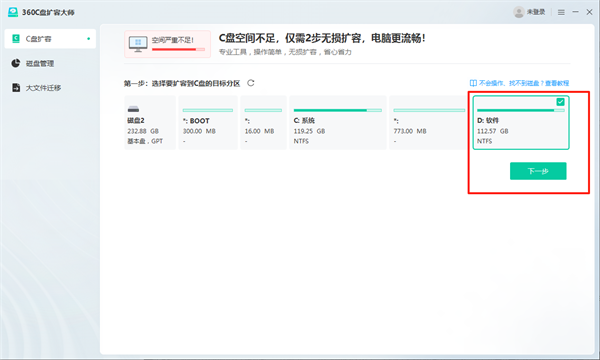
Task: Click the 大文件迁移 file icon
Action: (16, 88)
